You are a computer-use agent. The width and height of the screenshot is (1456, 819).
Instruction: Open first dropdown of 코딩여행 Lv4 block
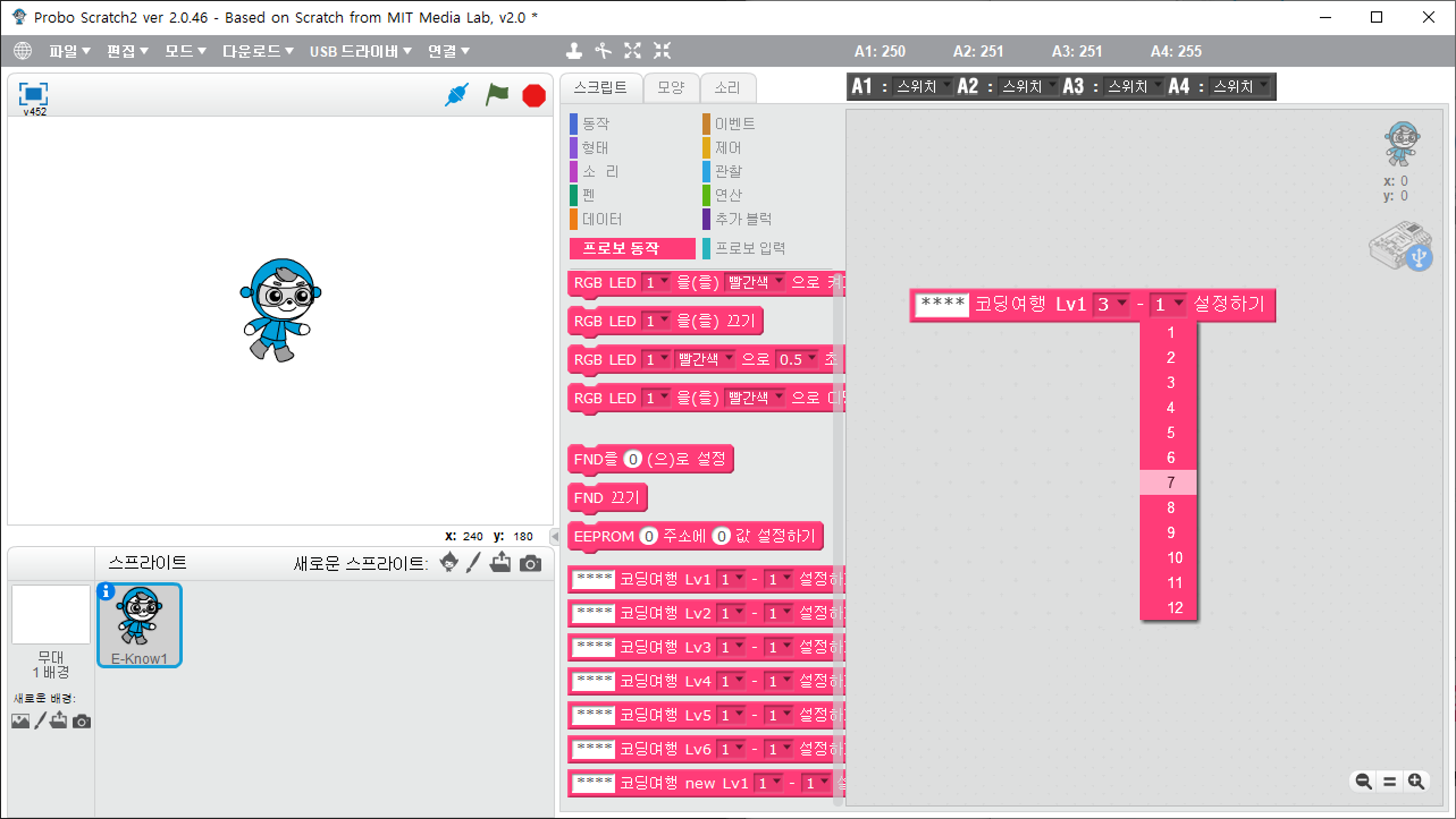tap(731, 681)
